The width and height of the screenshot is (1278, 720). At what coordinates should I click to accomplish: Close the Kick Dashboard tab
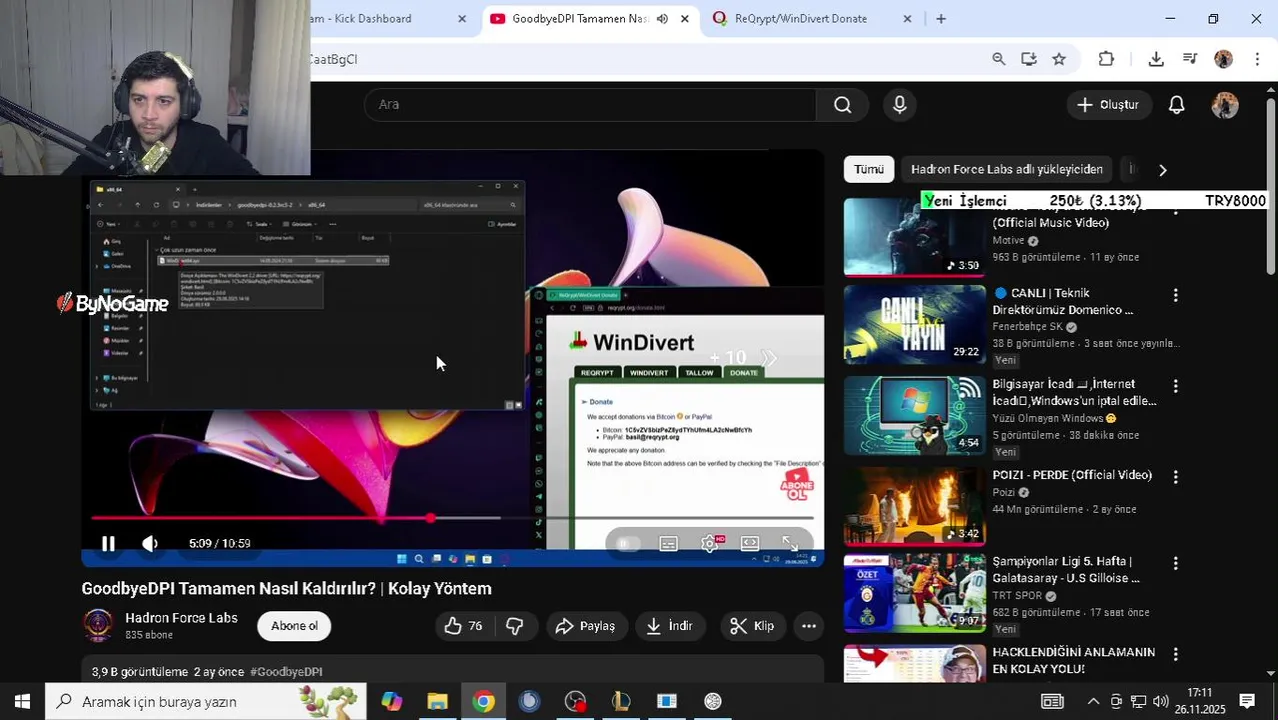462,18
